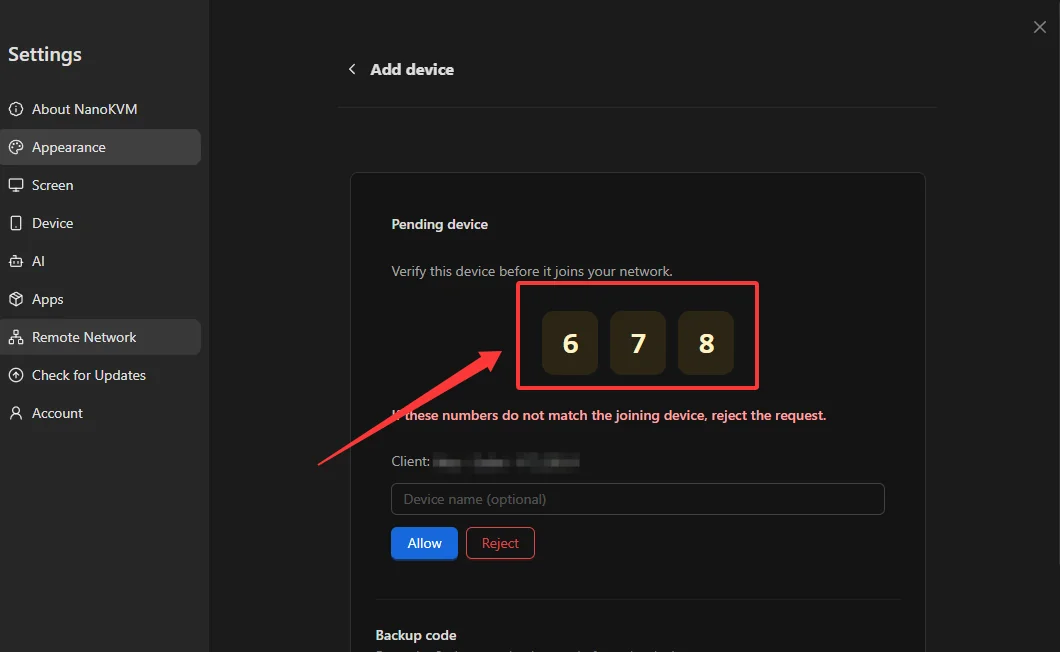Click the verification digit 6 tile

pos(570,343)
